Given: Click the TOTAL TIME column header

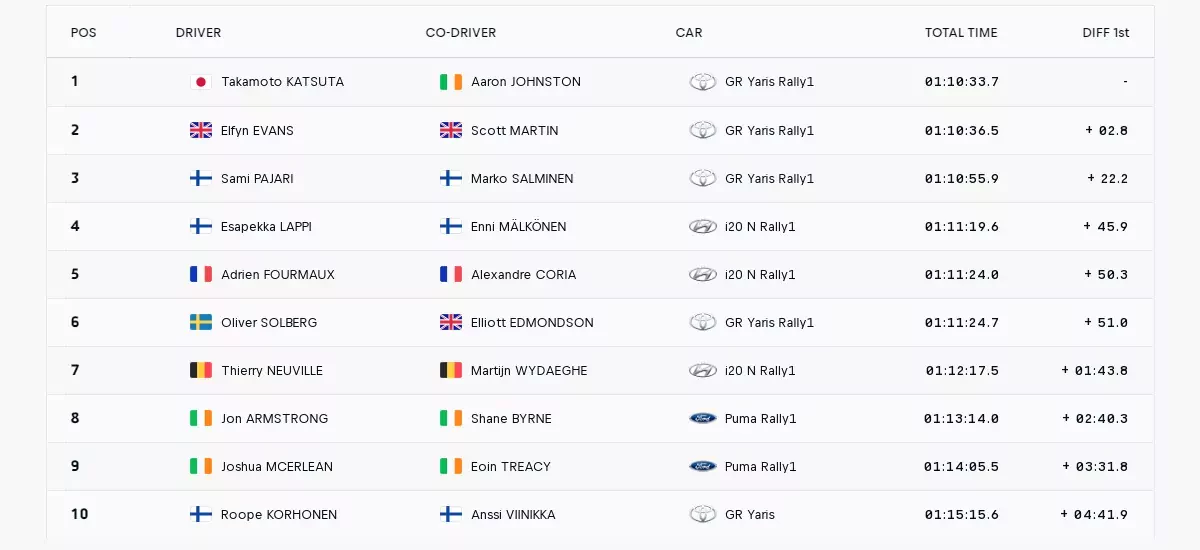Looking at the screenshot, I should coord(961,33).
